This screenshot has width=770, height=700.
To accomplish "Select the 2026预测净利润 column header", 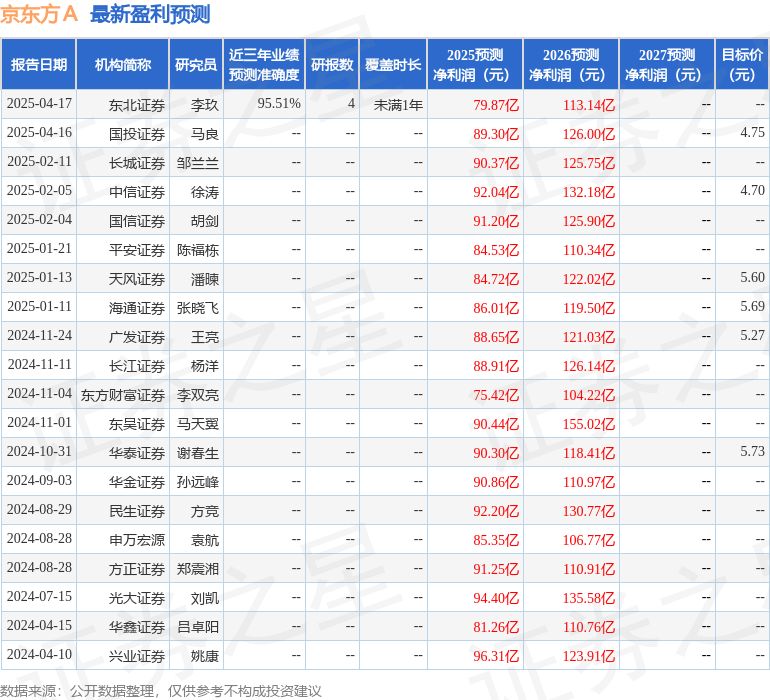I will (x=571, y=64).
